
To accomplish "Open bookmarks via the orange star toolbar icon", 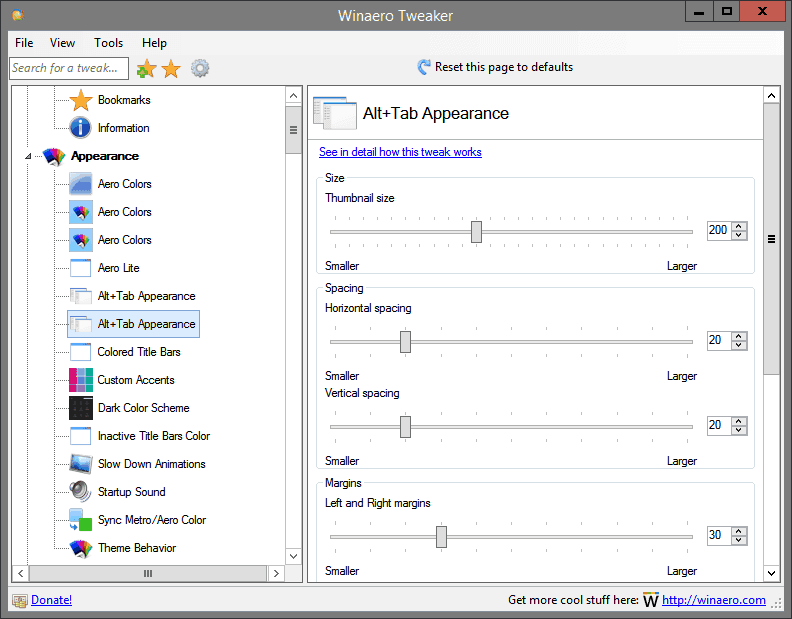I will coord(171,68).
